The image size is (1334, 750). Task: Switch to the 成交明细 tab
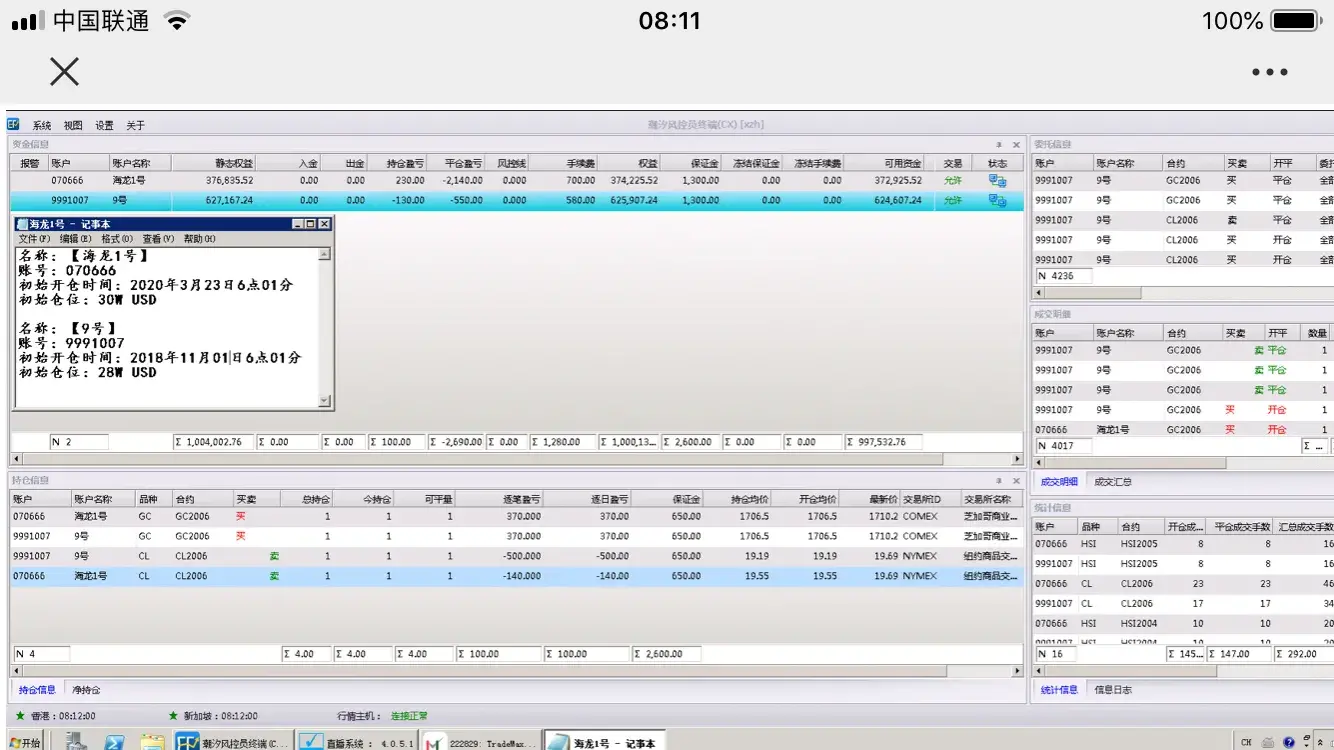tap(1058, 482)
